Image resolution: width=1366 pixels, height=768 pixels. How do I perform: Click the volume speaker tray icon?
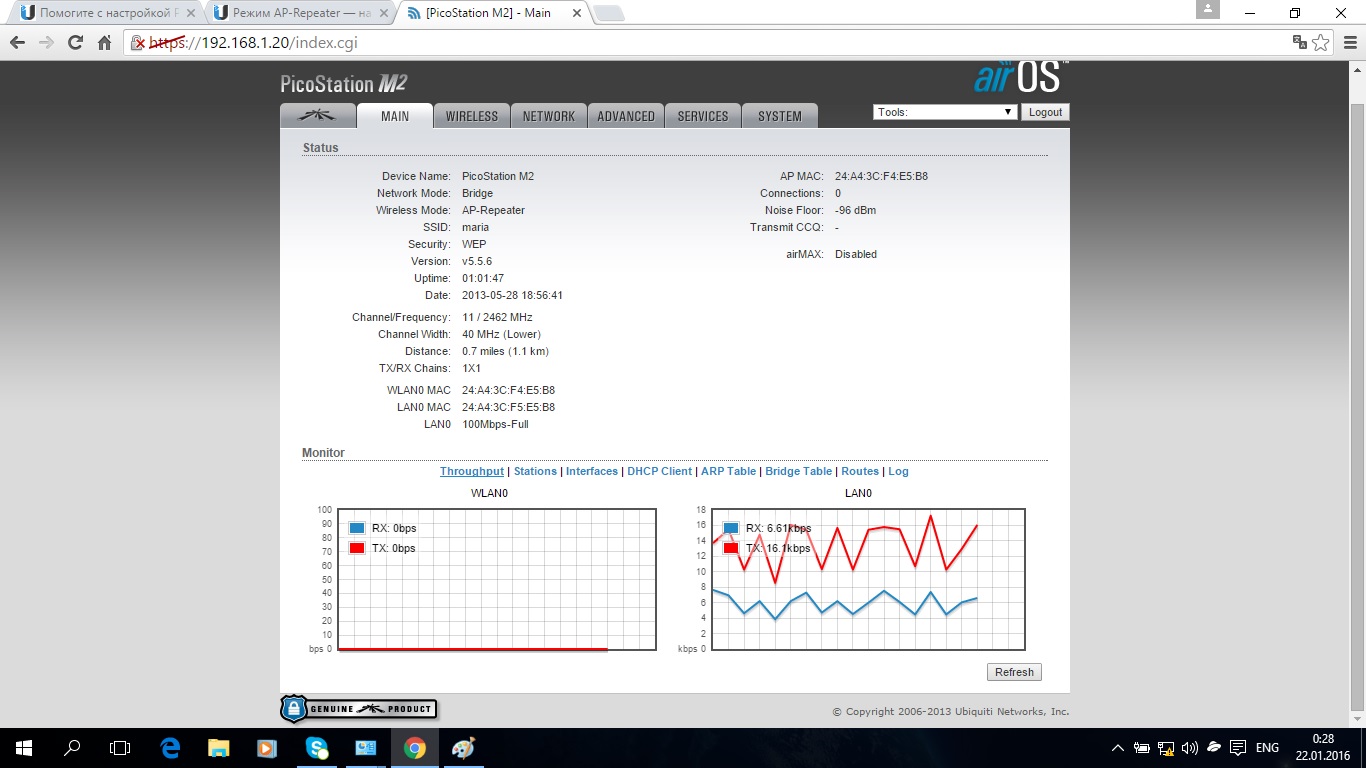(x=1189, y=748)
